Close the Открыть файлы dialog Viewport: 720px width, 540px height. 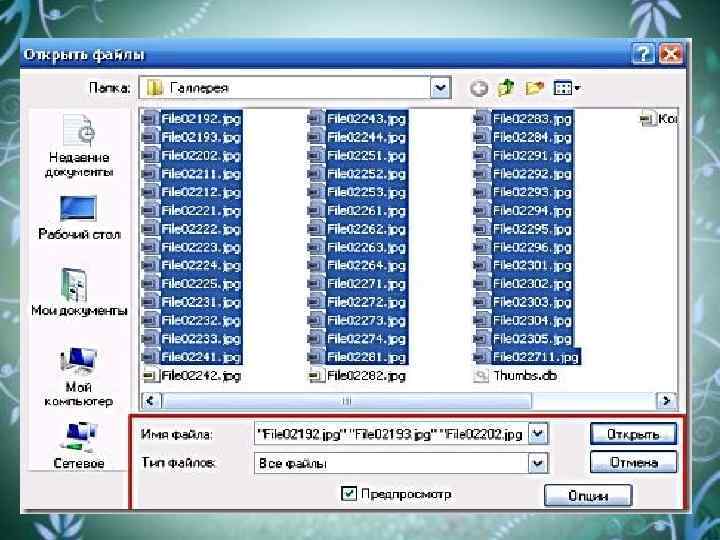point(670,54)
